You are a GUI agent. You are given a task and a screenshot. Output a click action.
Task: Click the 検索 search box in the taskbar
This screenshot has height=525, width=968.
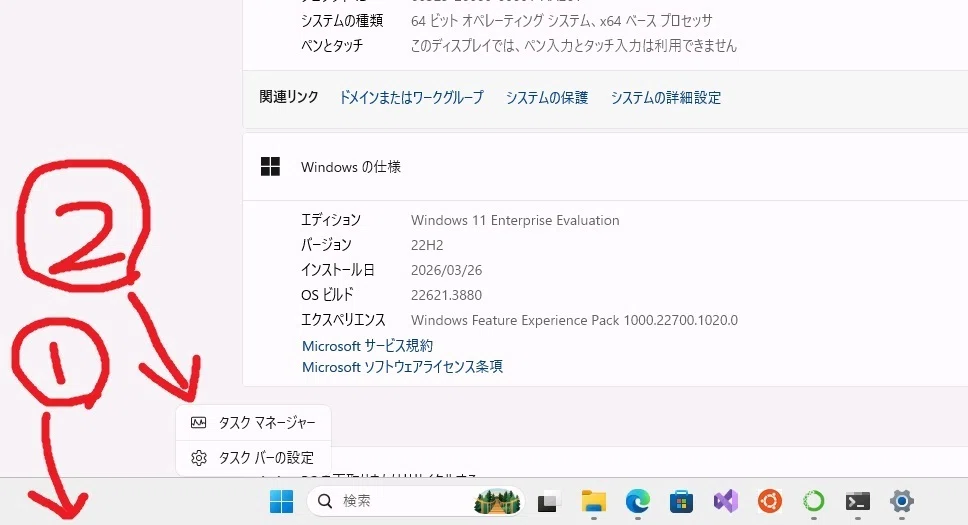(x=415, y=501)
